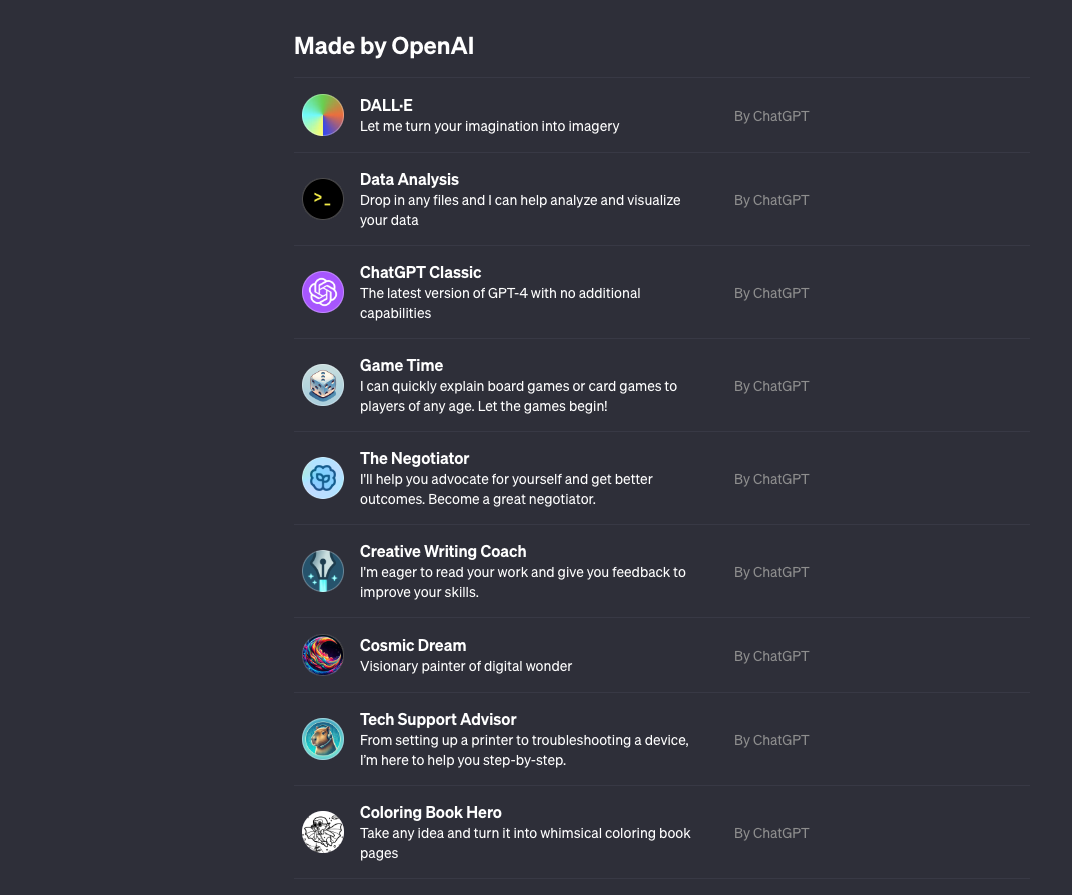Click the Coloring Book Hero description
The height and width of the screenshot is (895, 1072).
coord(525,843)
